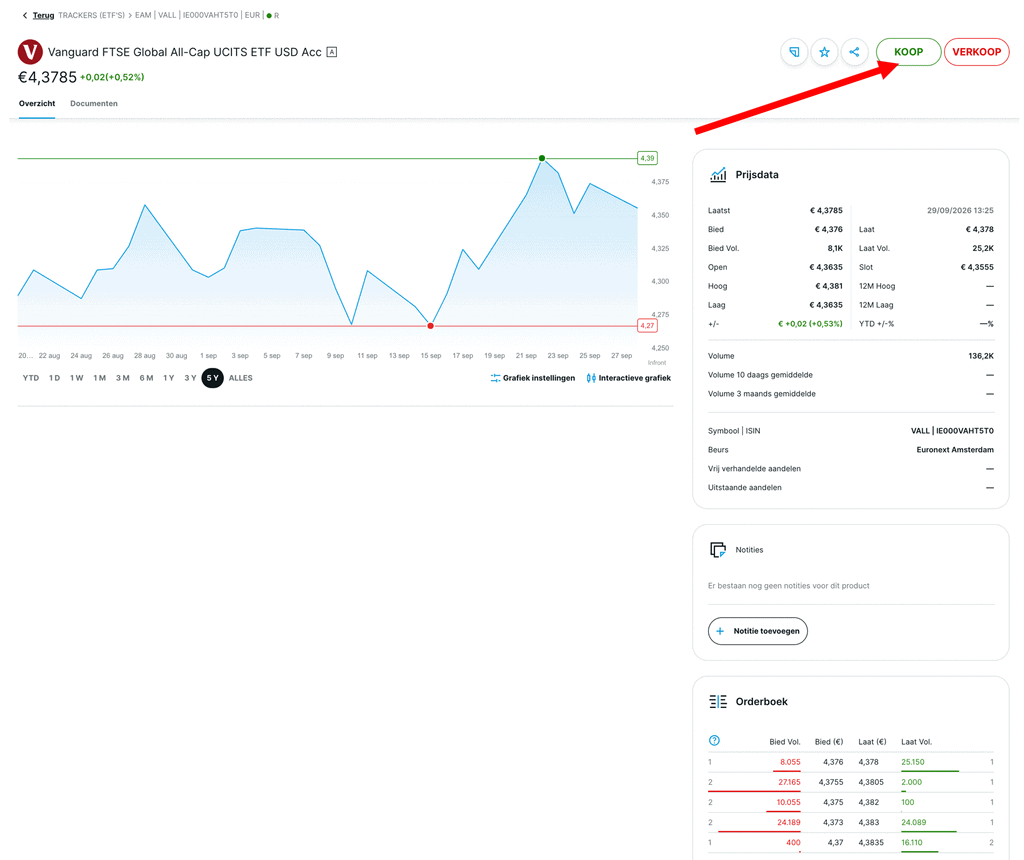
Task: Select 3M chart period
Action: [x=123, y=378]
